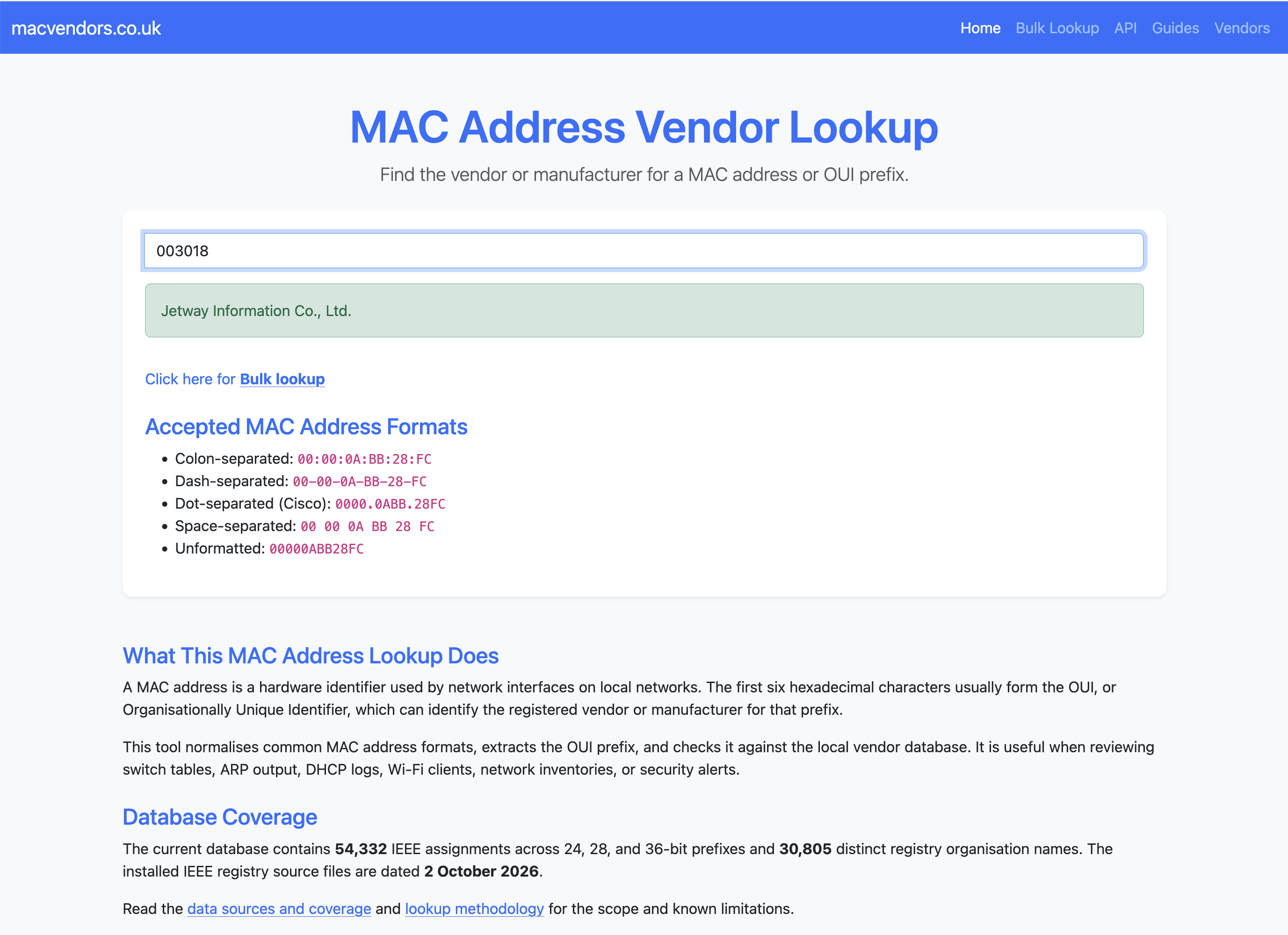
Task: Open the data sources and coverage link
Action: click(x=279, y=908)
